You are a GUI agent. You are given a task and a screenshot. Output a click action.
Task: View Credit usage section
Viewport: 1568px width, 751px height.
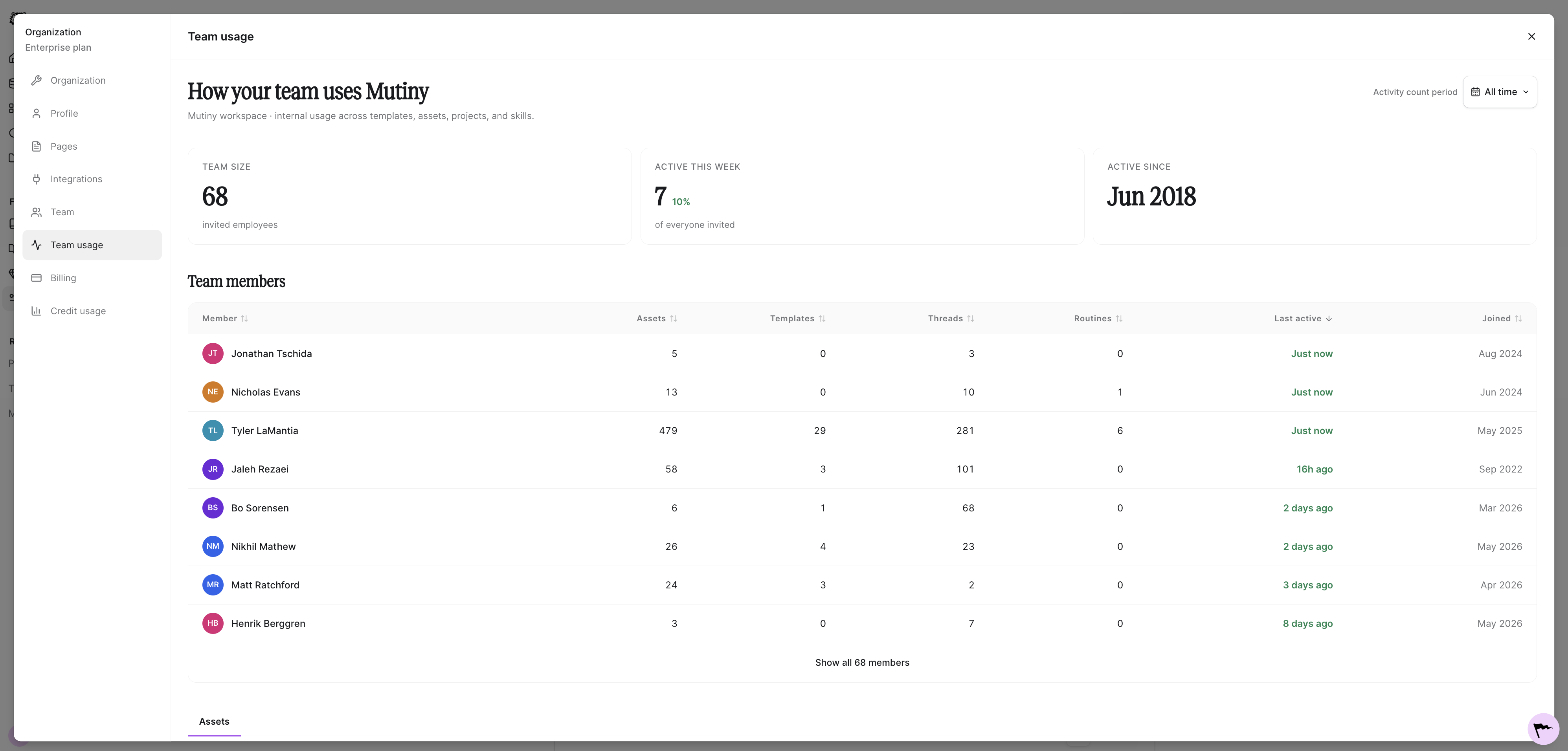pos(92,310)
